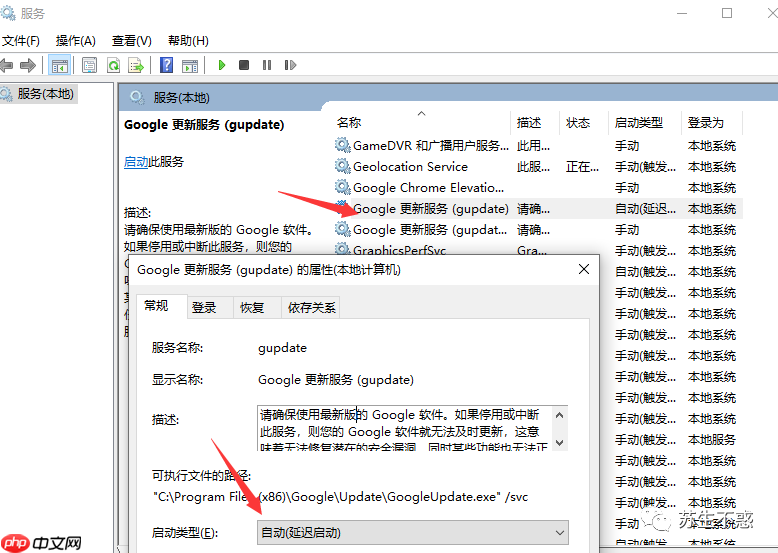Open the 文件(F) menu

pos(20,41)
